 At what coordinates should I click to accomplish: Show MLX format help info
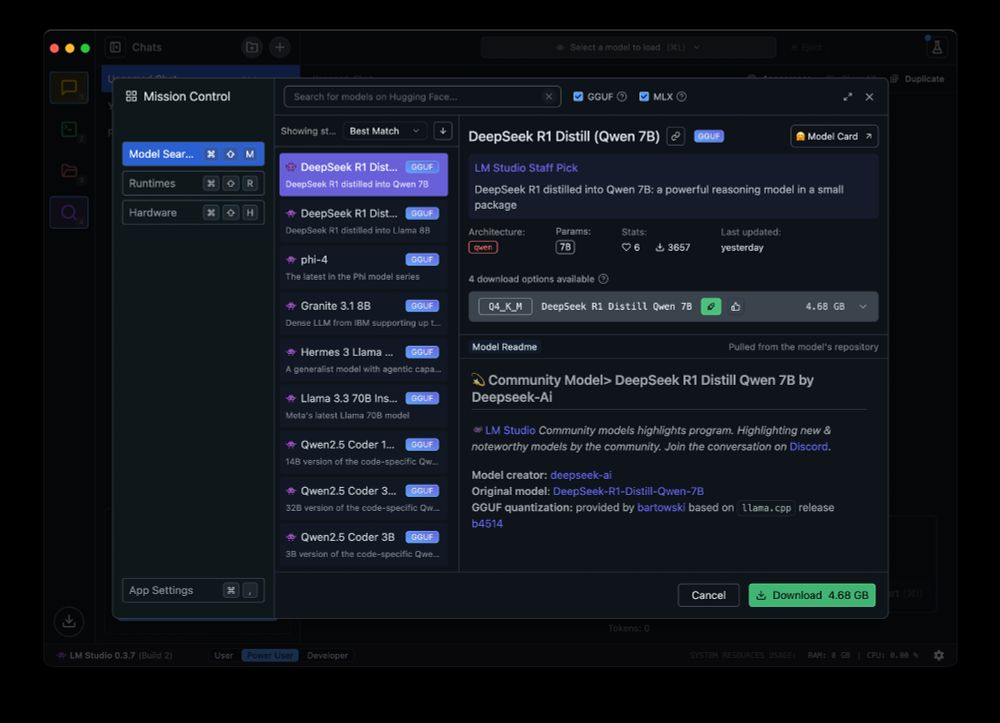[681, 97]
